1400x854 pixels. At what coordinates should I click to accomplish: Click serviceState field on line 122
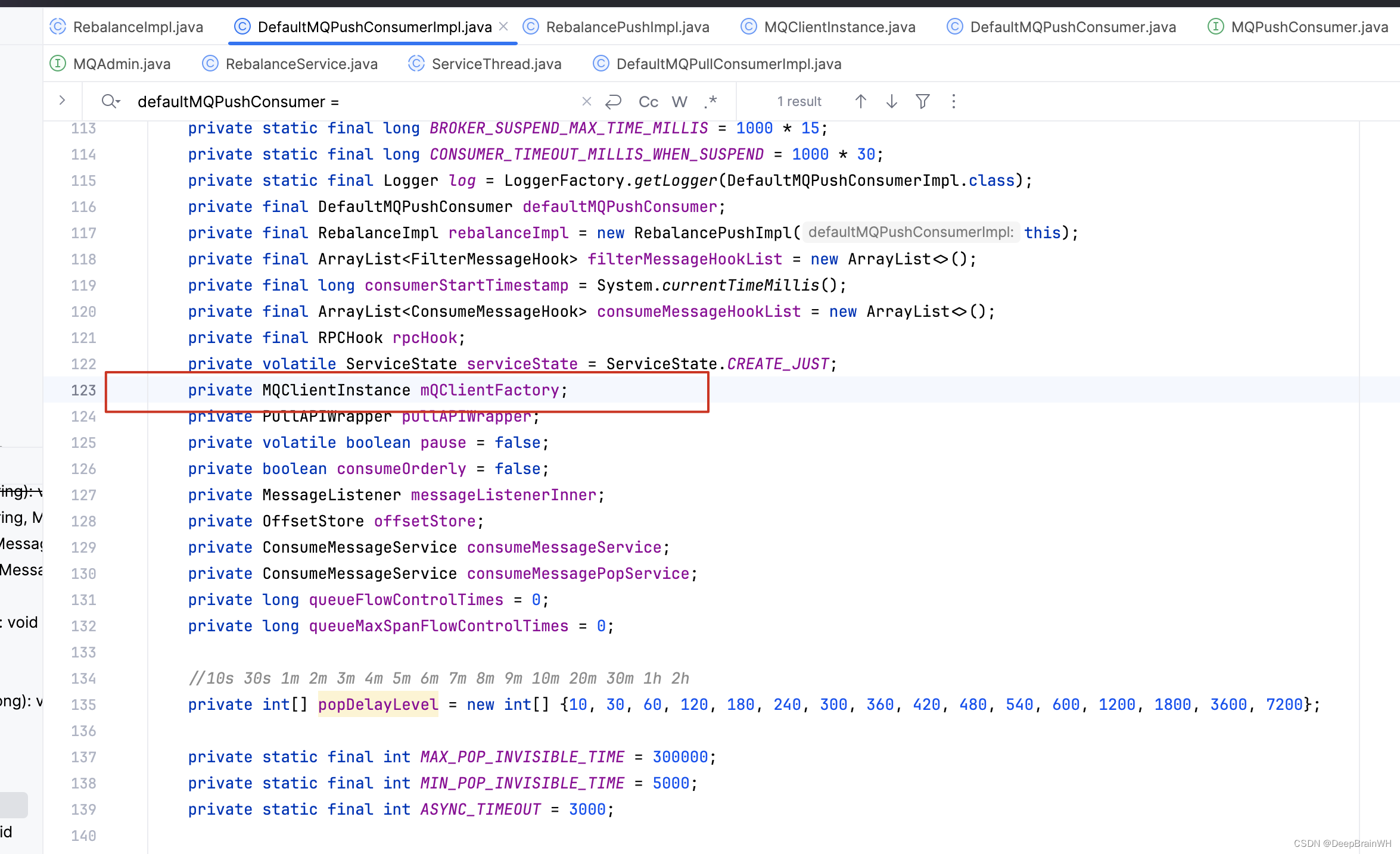(522, 364)
